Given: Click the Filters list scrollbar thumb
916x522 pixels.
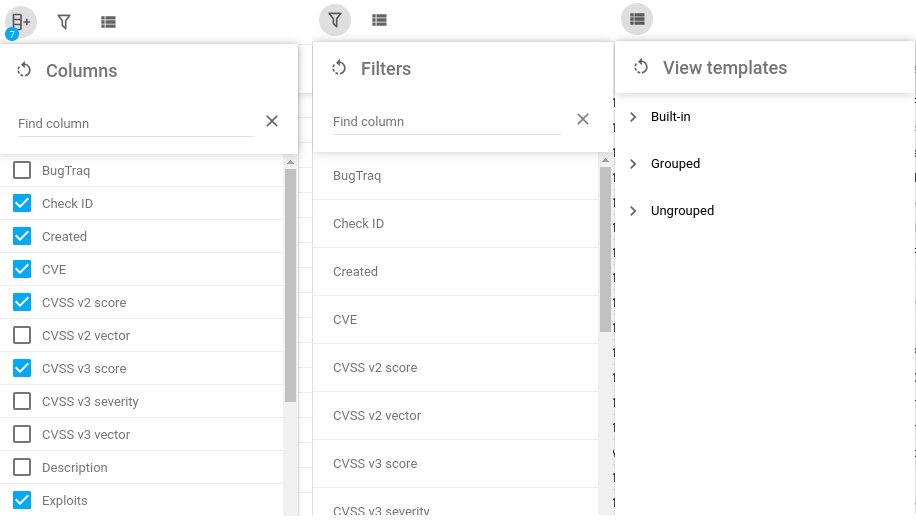Looking at the screenshot, I should click(x=605, y=250).
